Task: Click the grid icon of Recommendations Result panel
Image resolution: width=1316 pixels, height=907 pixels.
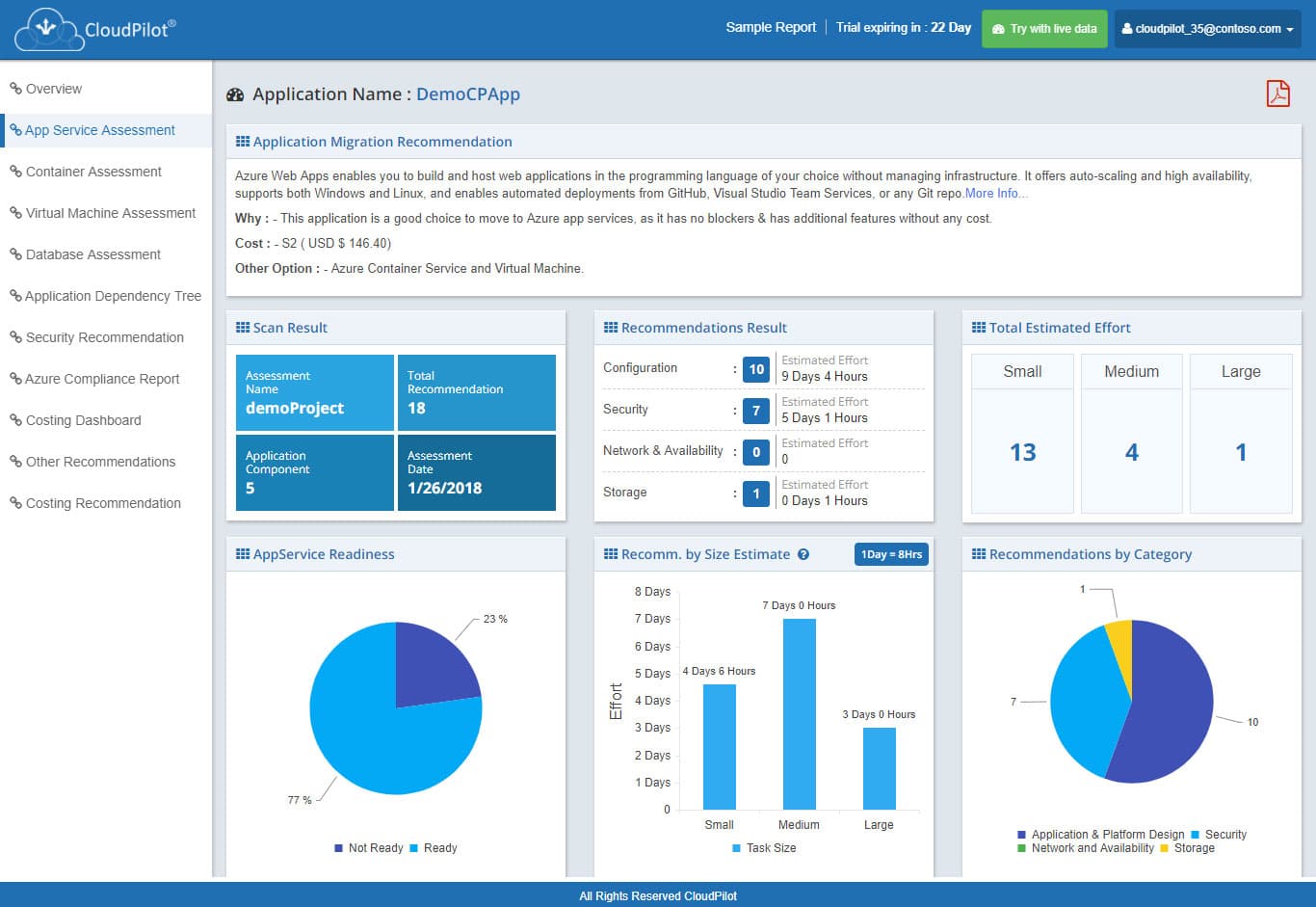Action: tap(611, 328)
